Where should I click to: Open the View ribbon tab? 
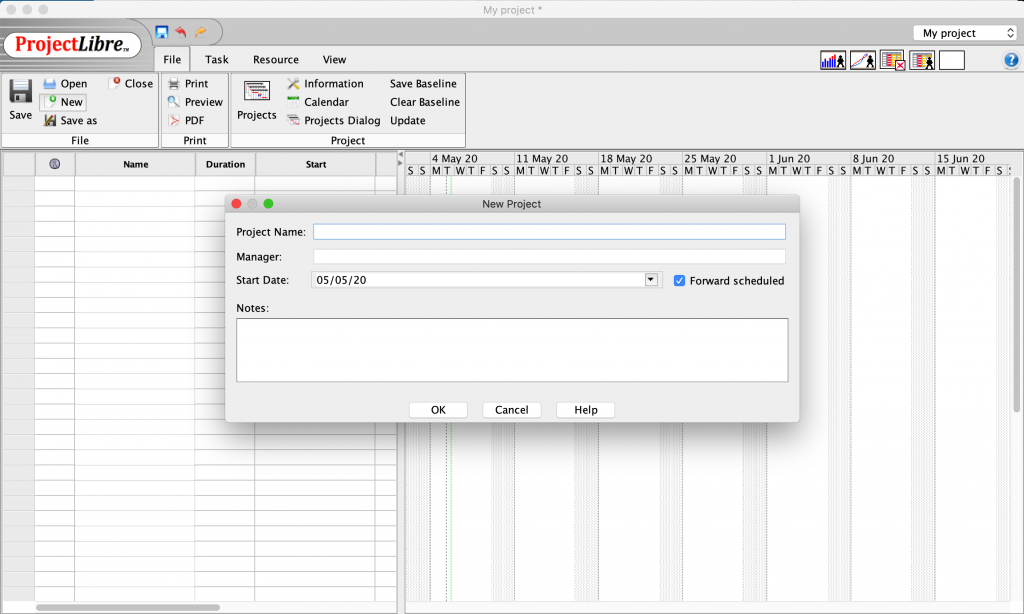(x=334, y=60)
